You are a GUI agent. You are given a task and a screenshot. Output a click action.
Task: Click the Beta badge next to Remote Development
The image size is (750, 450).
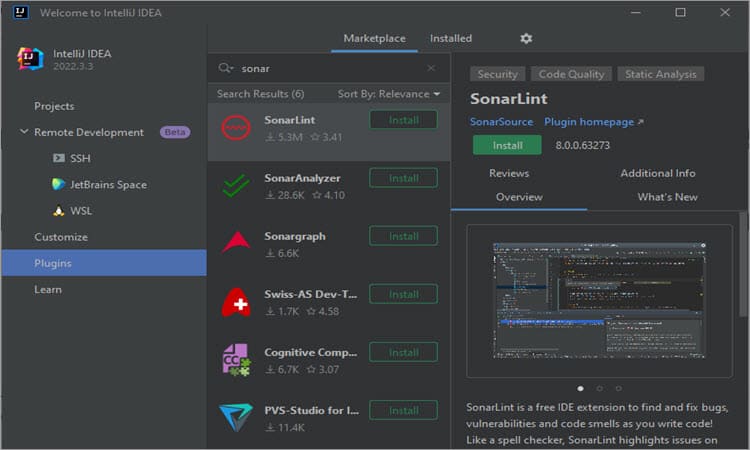pyautogui.click(x=175, y=132)
